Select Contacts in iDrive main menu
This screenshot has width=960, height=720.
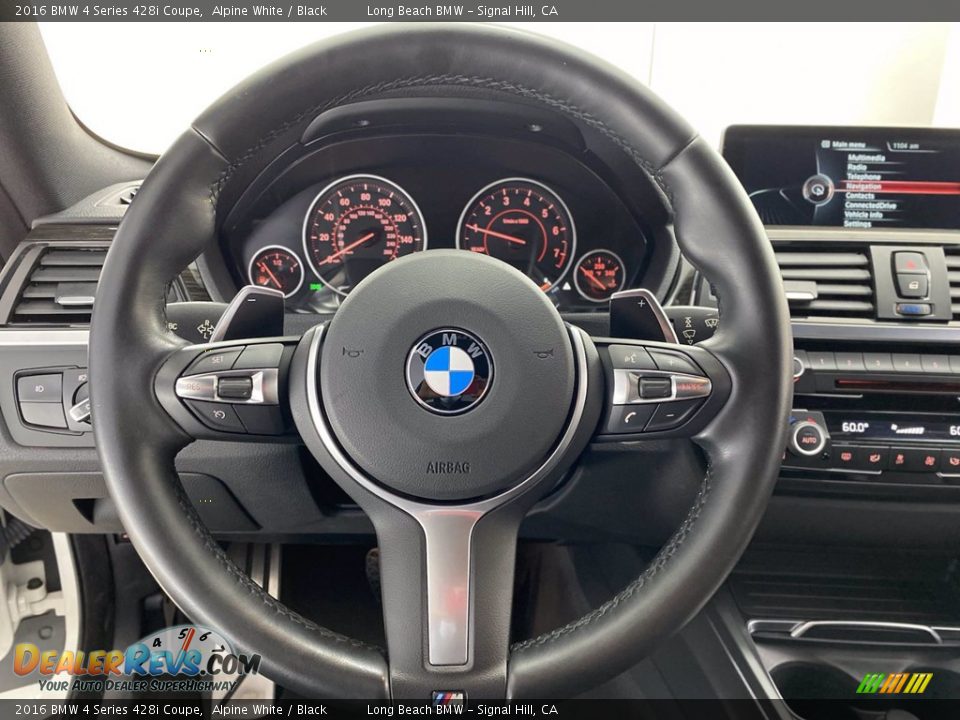point(860,196)
